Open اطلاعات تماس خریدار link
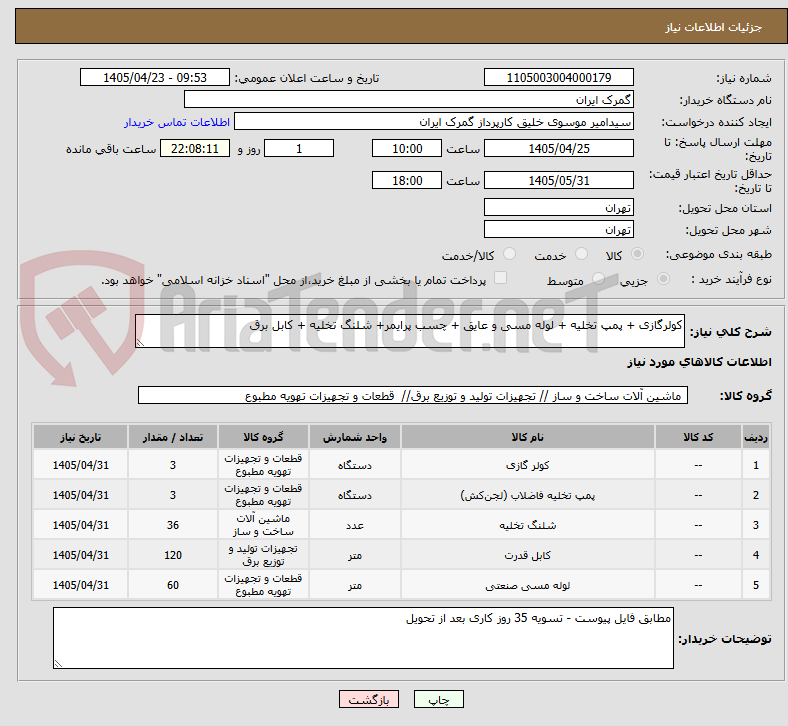The width and height of the screenshot is (788, 726). (x=177, y=122)
